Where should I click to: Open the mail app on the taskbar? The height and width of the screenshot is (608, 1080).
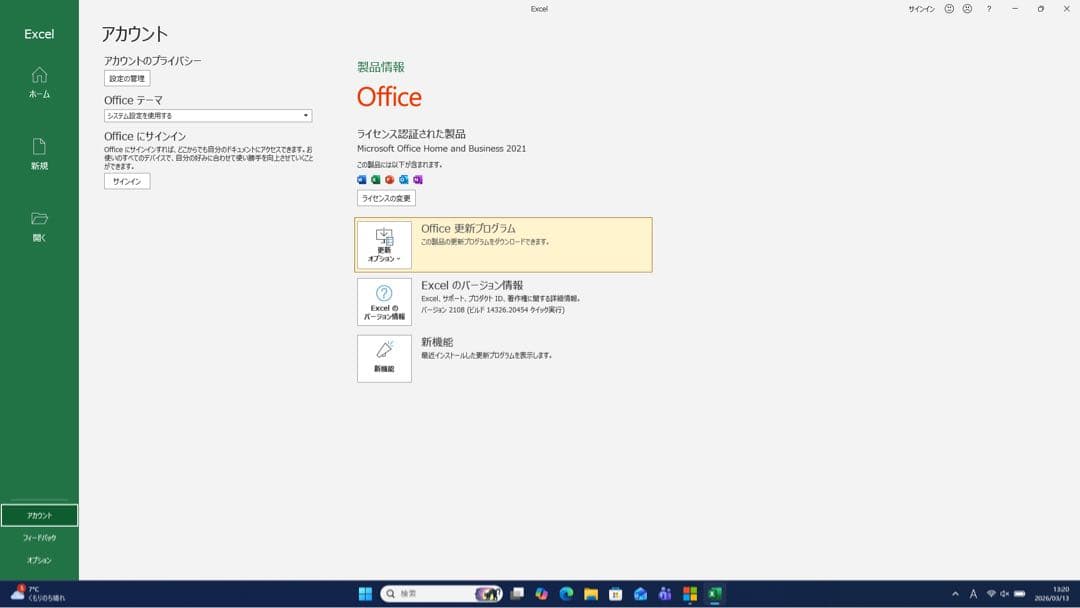(x=641, y=594)
